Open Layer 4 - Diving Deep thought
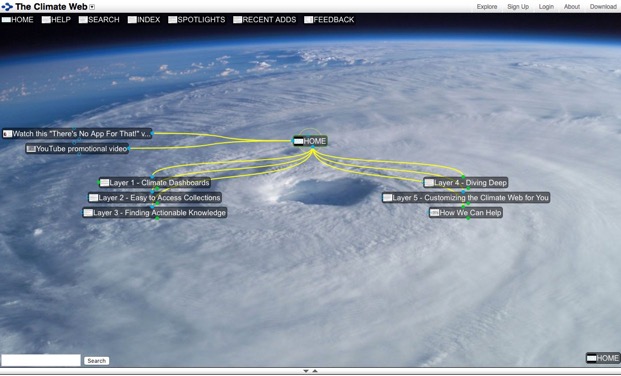The height and width of the screenshot is (376, 621). [x=465, y=183]
